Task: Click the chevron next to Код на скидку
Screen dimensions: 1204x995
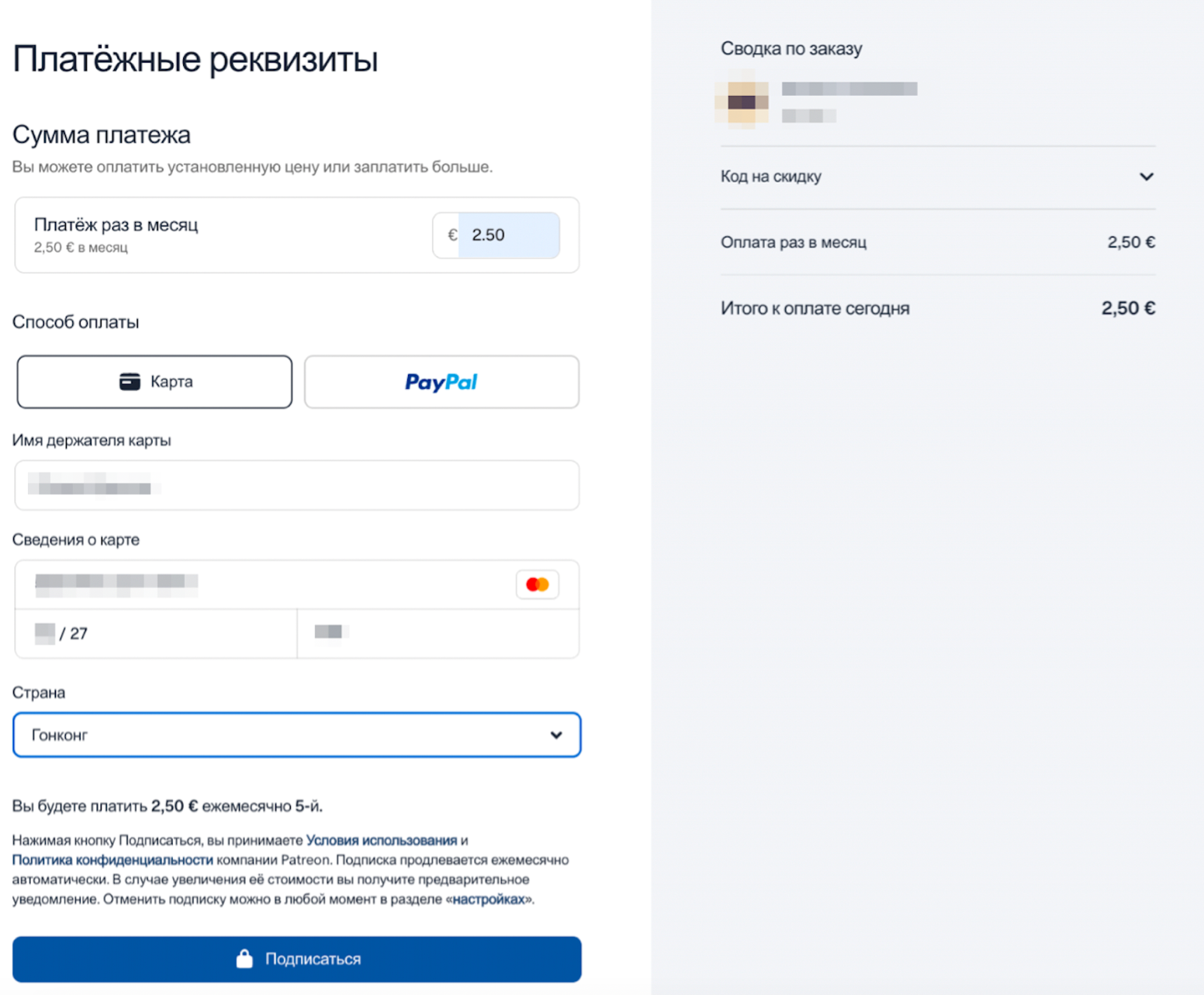Action: (1146, 177)
